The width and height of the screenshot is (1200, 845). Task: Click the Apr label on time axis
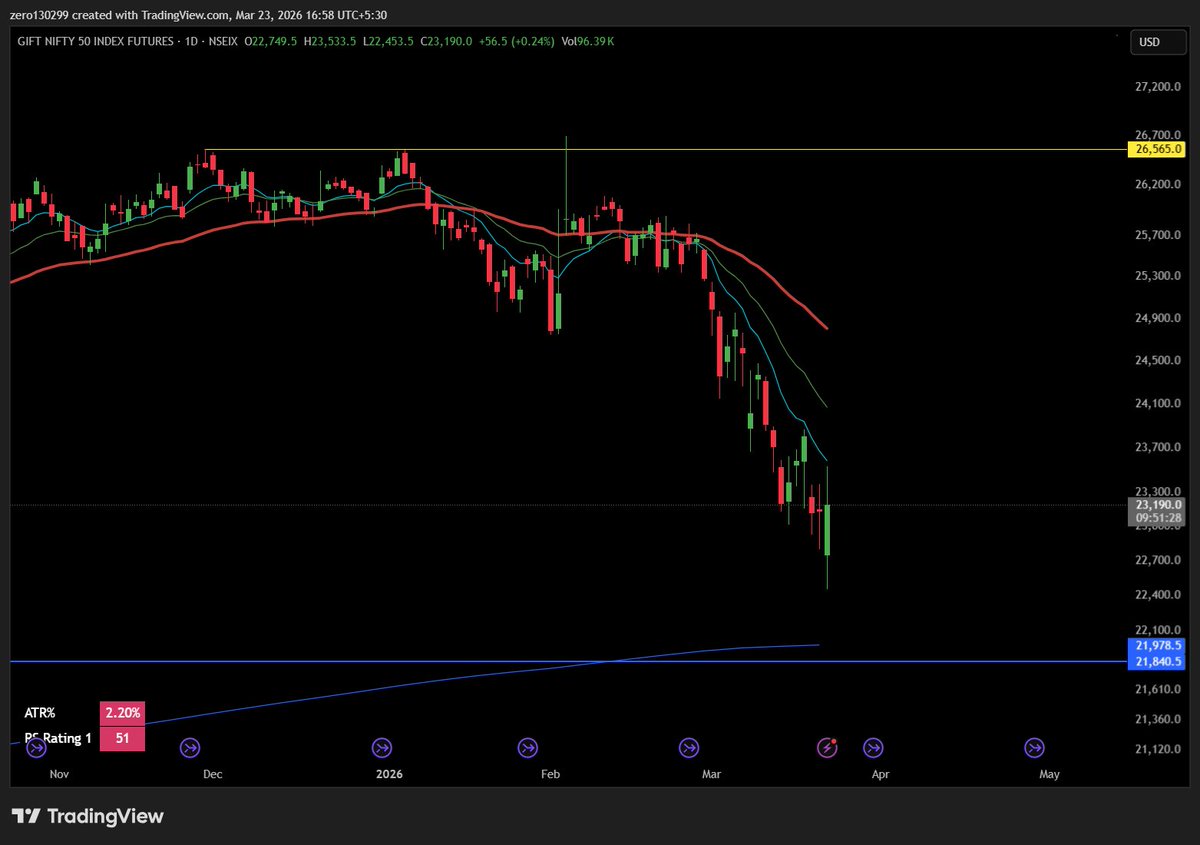(x=881, y=774)
